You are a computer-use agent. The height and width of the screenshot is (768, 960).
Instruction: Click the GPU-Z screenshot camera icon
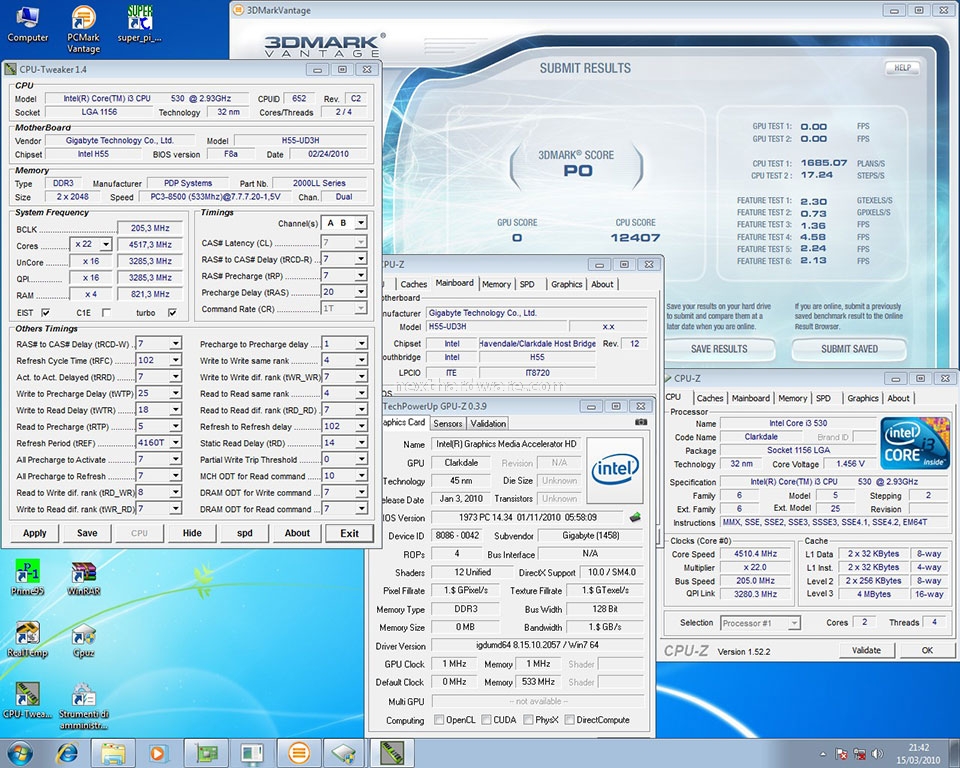coord(640,422)
